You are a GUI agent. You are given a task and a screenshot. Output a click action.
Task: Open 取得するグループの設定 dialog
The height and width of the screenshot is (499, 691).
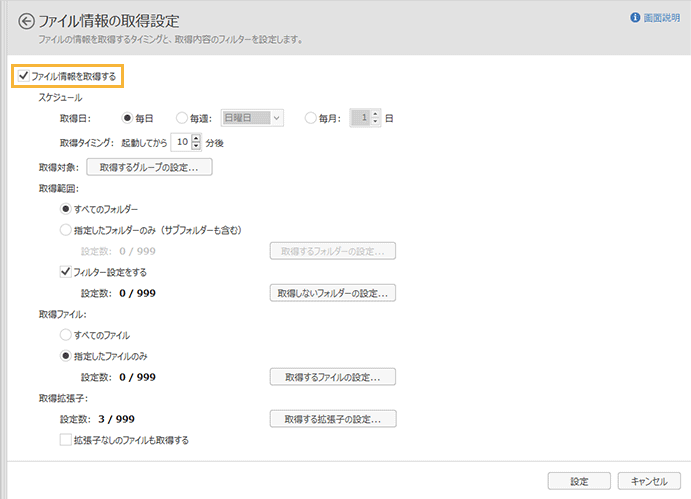pyautogui.click(x=149, y=167)
